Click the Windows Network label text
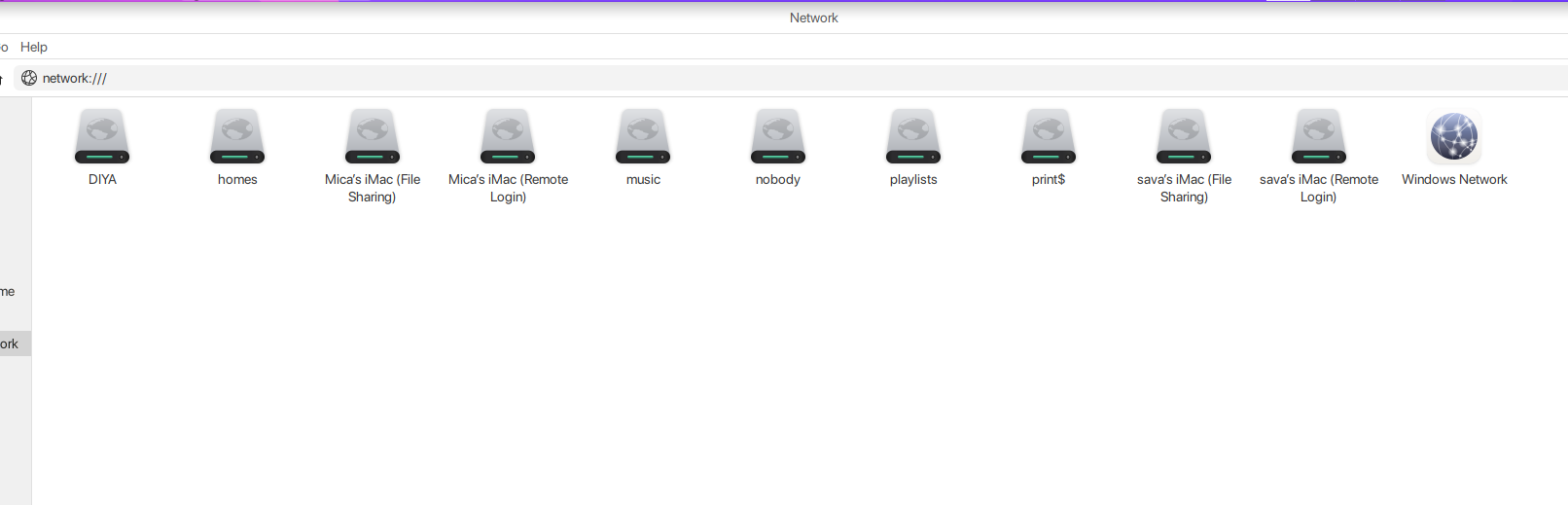 click(1454, 180)
